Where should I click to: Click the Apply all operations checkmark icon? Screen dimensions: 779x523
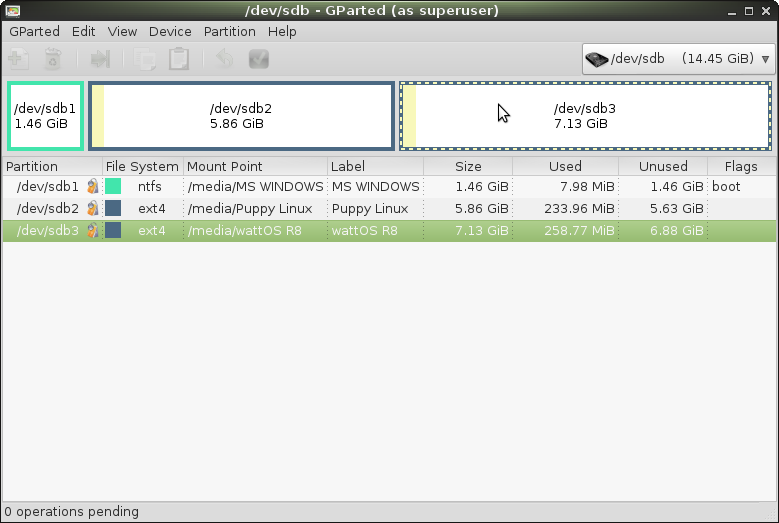pos(259,59)
